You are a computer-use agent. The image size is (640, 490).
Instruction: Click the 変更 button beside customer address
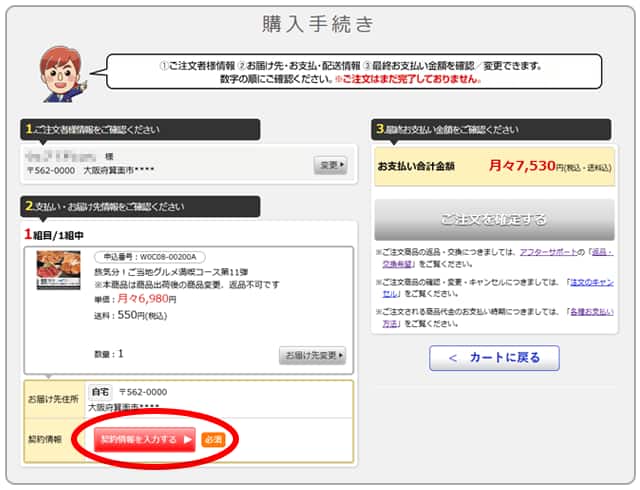[330, 165]
